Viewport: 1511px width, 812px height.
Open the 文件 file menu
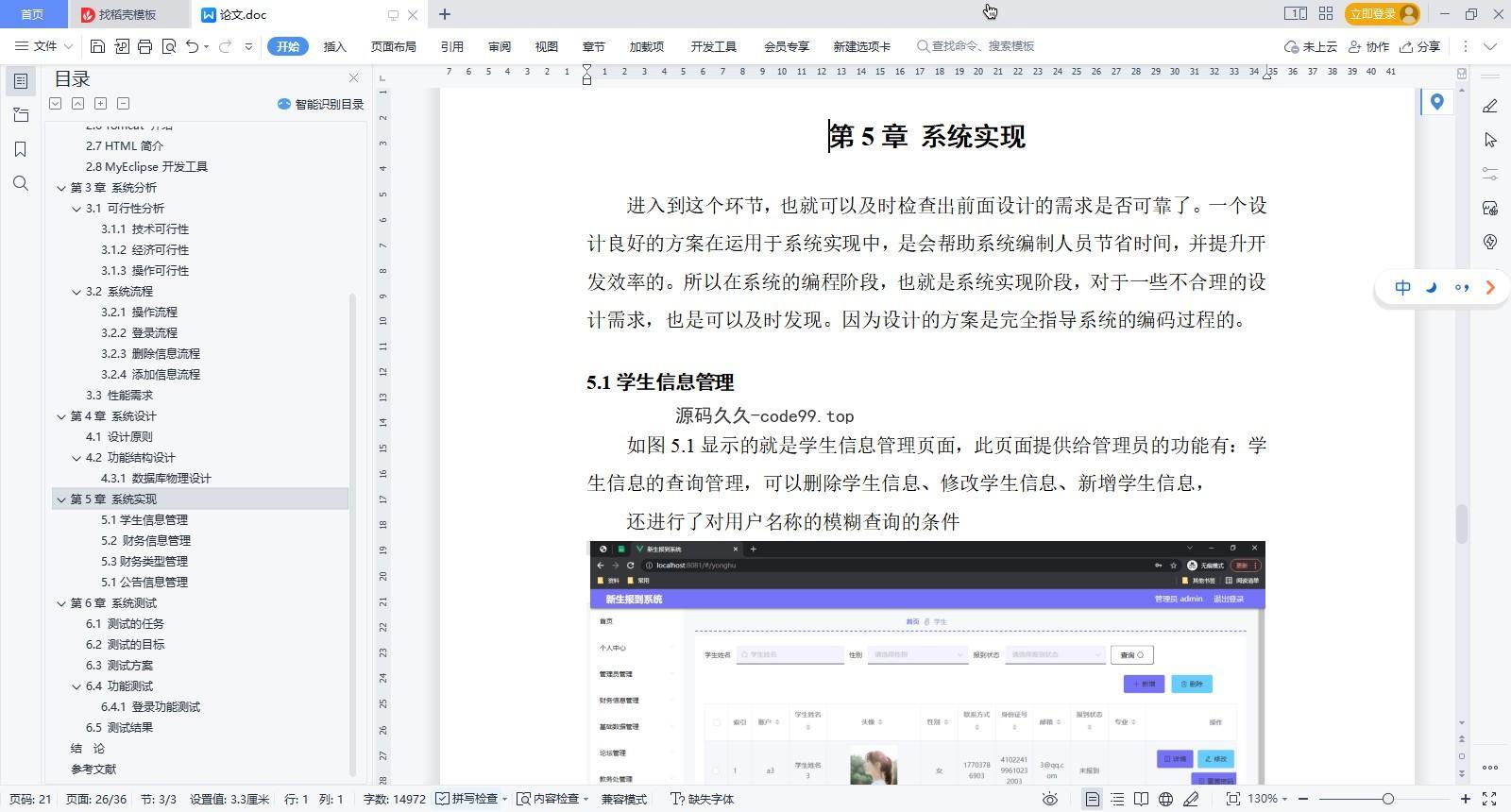pyautogui.click(x=43, y=46)
